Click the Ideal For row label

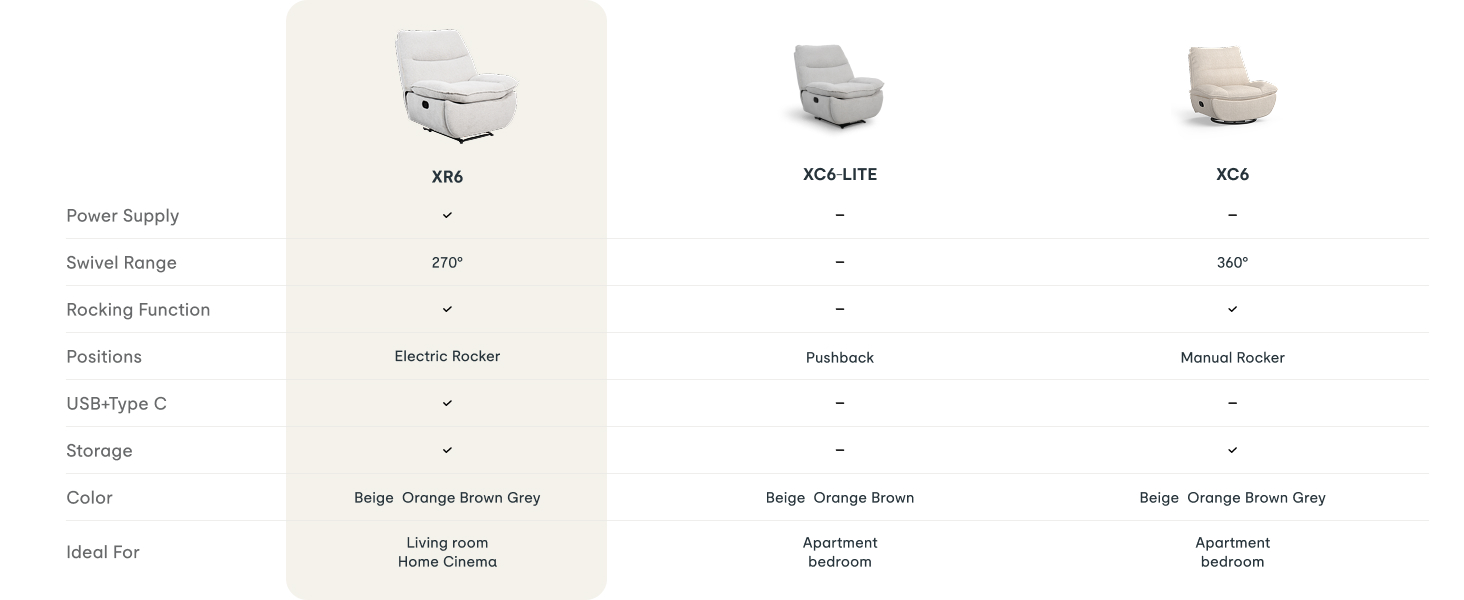click(x=103, y=552)
